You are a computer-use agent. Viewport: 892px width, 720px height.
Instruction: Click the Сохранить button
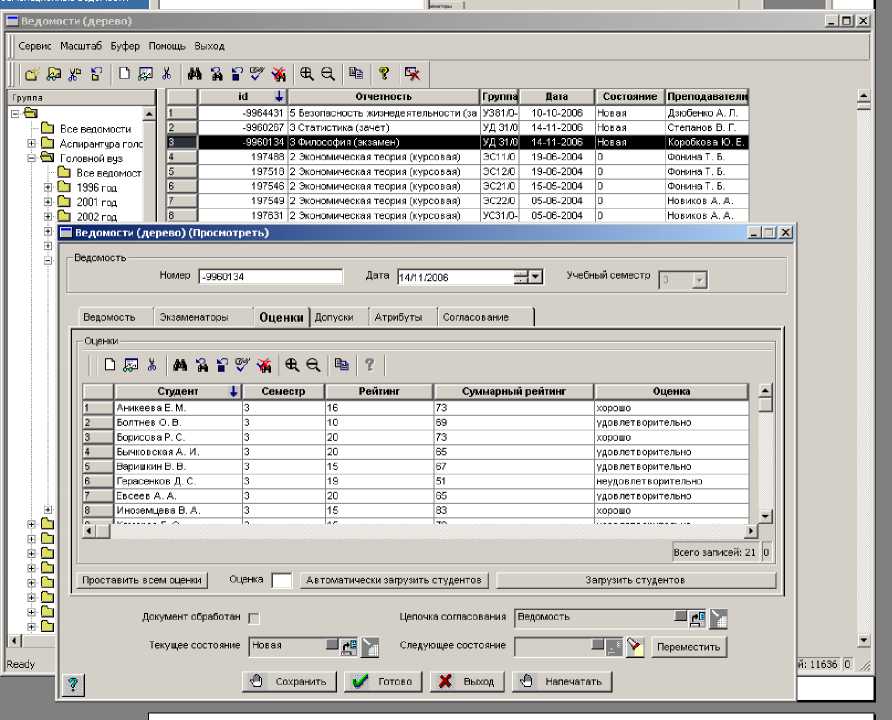pos(289,681)
